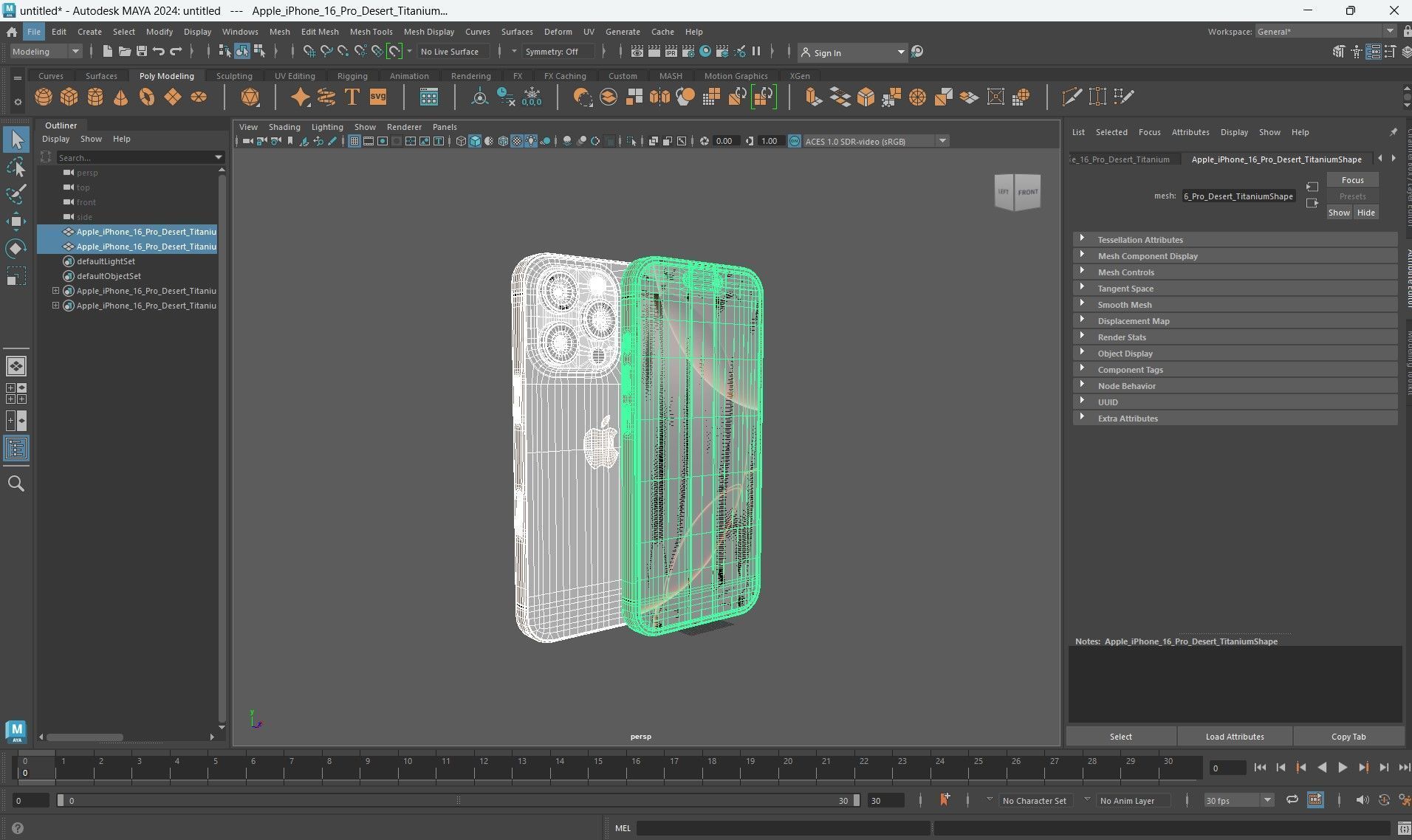Click the Outliner horizontal scrollbar
This screenshot has height=840, width=1412.
click(85, 737)
